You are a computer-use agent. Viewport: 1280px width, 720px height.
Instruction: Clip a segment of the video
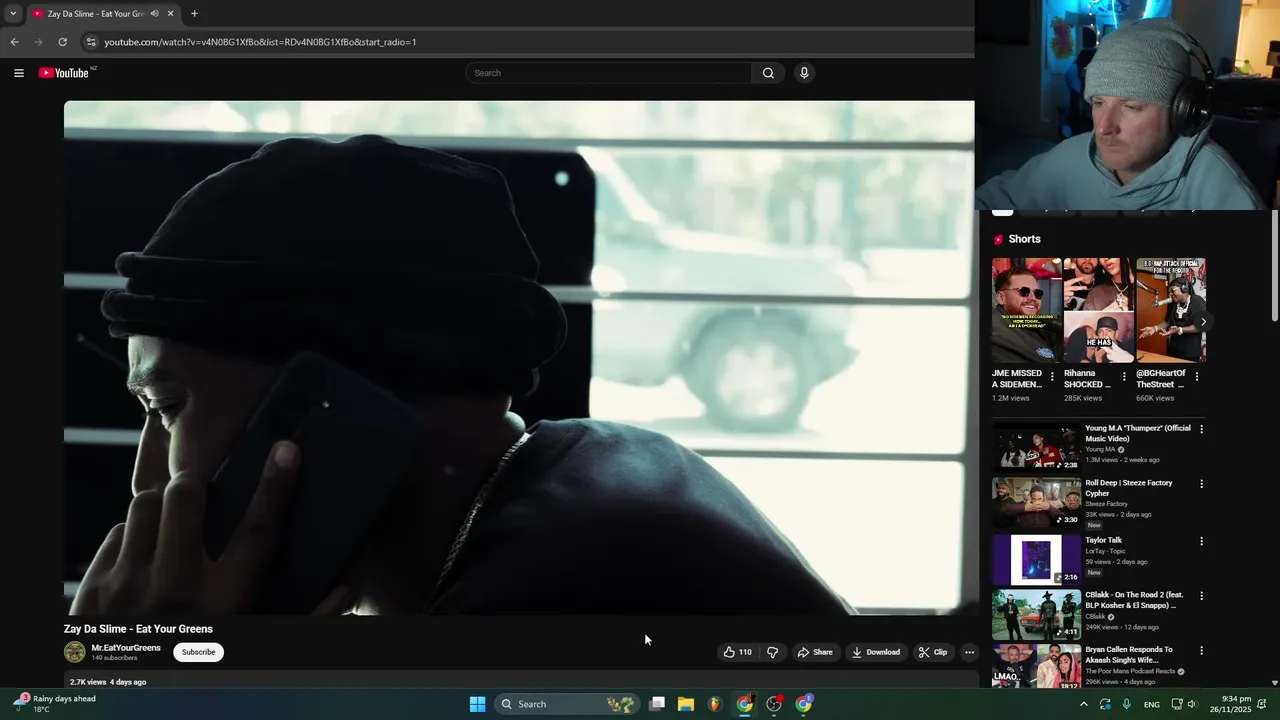pyautogui.click(x=933, y=652)
